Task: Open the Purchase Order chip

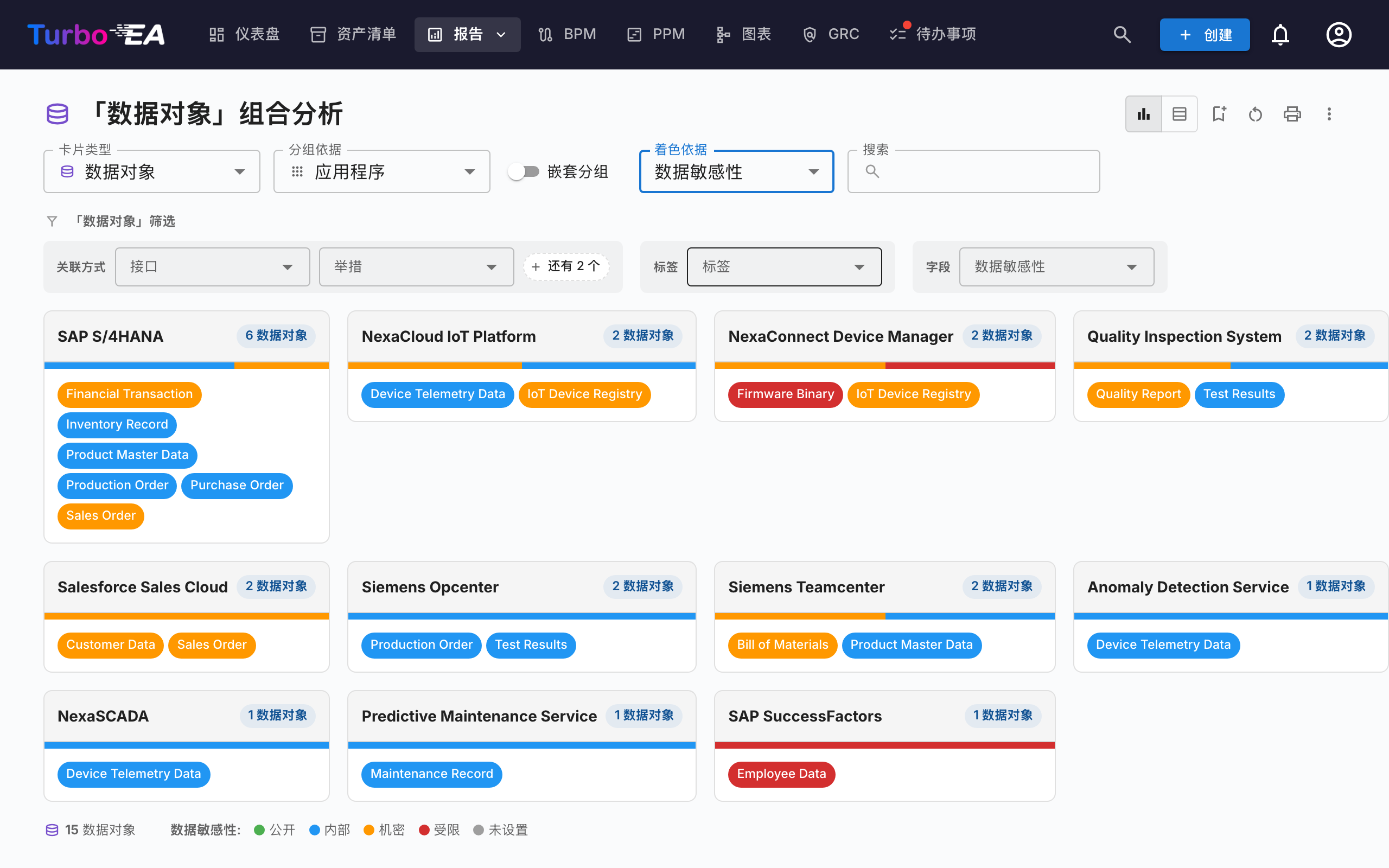Action: point(237,486)
